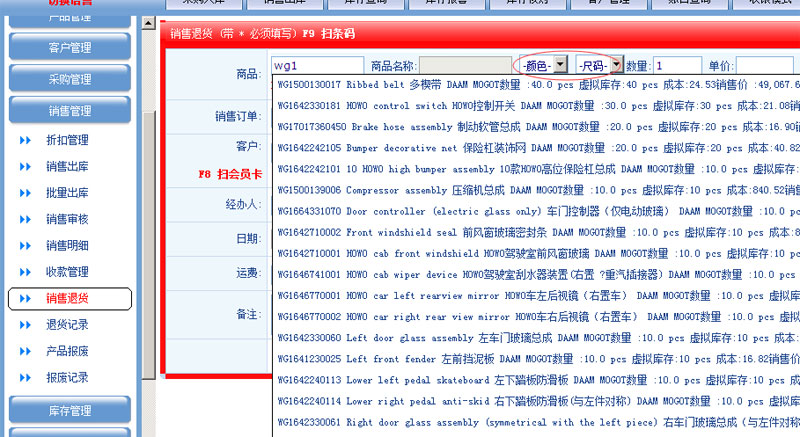The image size is (800, 437).
Task: Expand the 库存管理 sidebar section
Action: (x=70, y=410)
